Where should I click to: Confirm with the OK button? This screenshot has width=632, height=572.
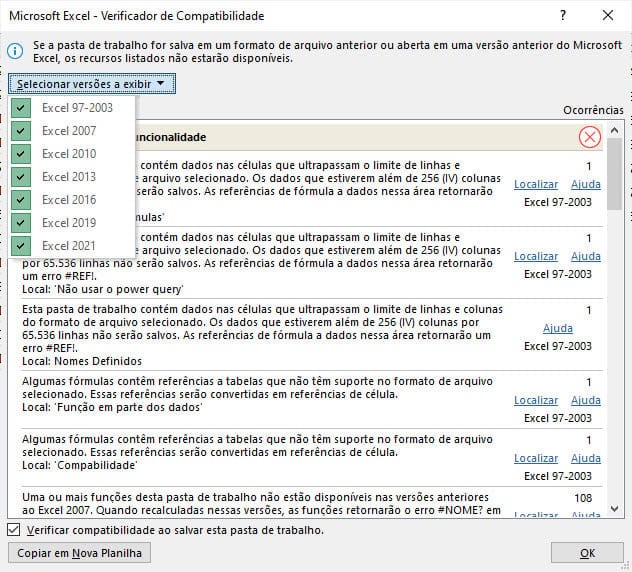tap(587, 553)
